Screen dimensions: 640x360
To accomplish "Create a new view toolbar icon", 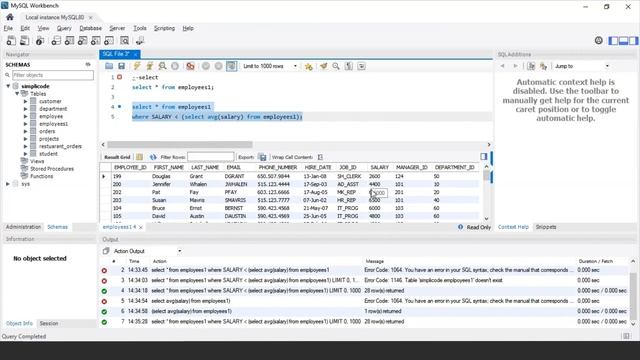I will pos(82,41).
